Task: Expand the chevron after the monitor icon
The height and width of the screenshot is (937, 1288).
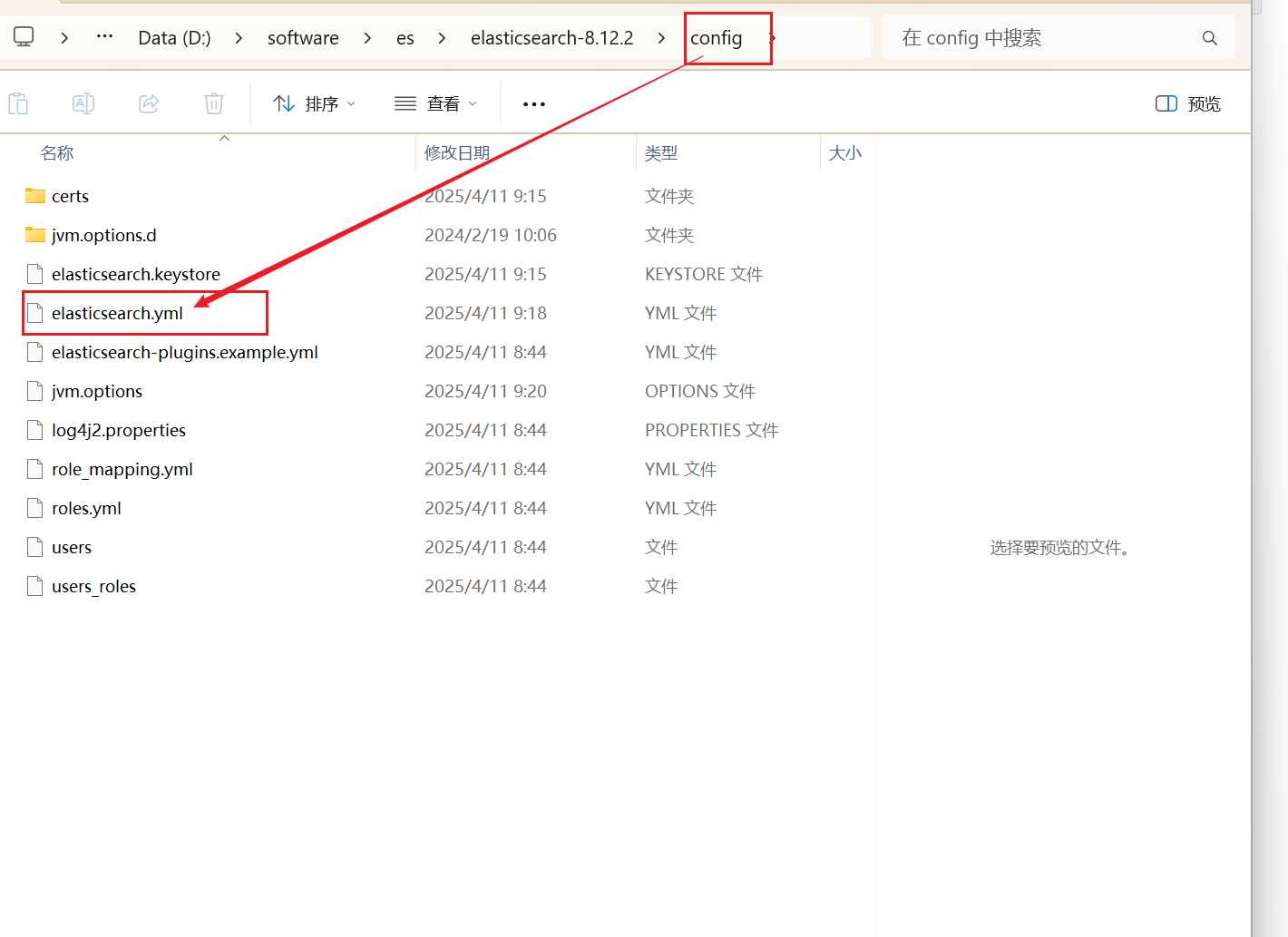Action: click(x=64, y=38)
